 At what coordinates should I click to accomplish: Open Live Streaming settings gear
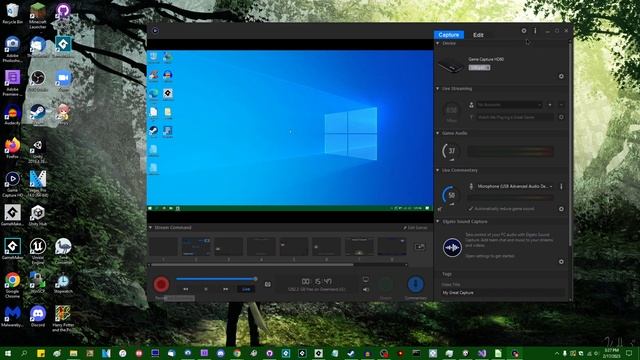[x=561, y=117]
